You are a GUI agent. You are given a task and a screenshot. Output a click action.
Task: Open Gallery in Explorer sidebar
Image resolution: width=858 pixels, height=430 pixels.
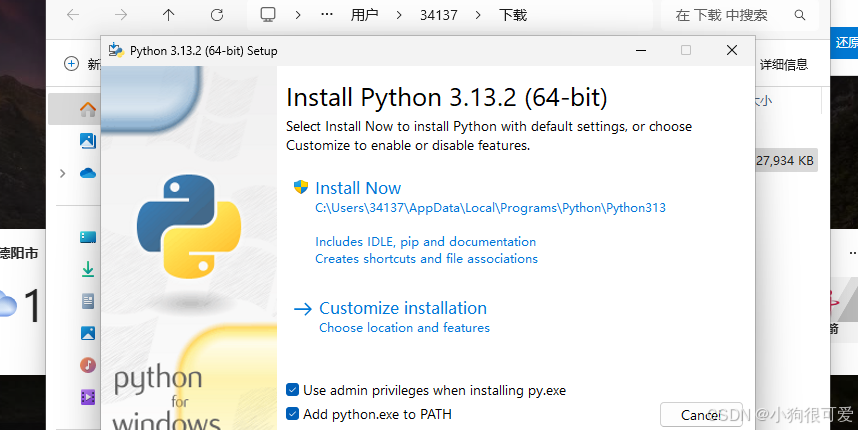tap(88, 141)
